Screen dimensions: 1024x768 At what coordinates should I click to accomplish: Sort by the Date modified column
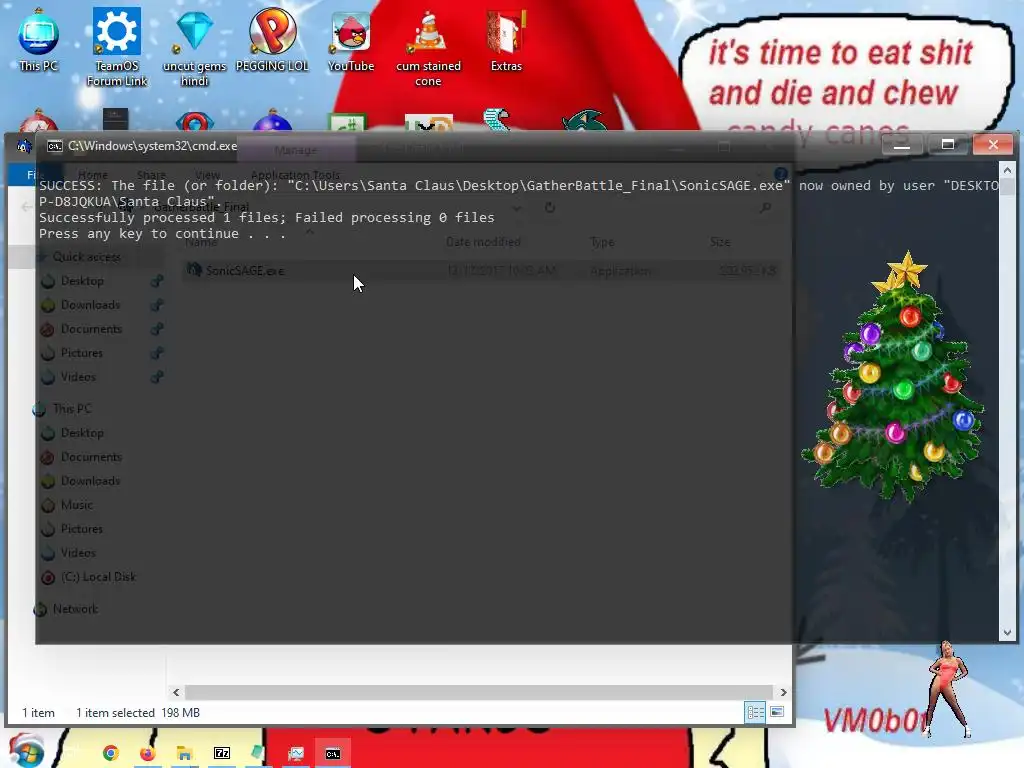483,242
